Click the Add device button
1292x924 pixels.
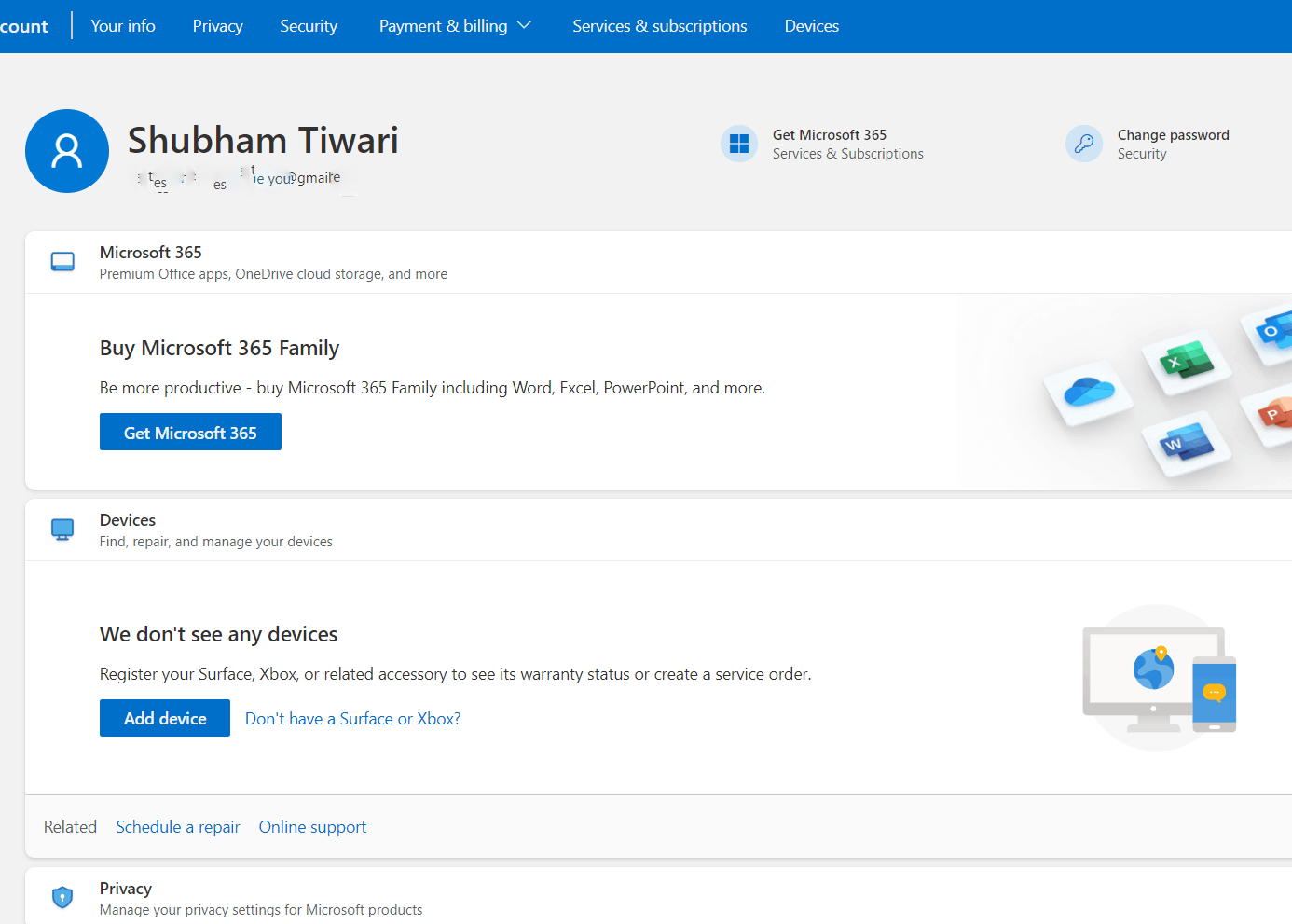pos(165,718)
